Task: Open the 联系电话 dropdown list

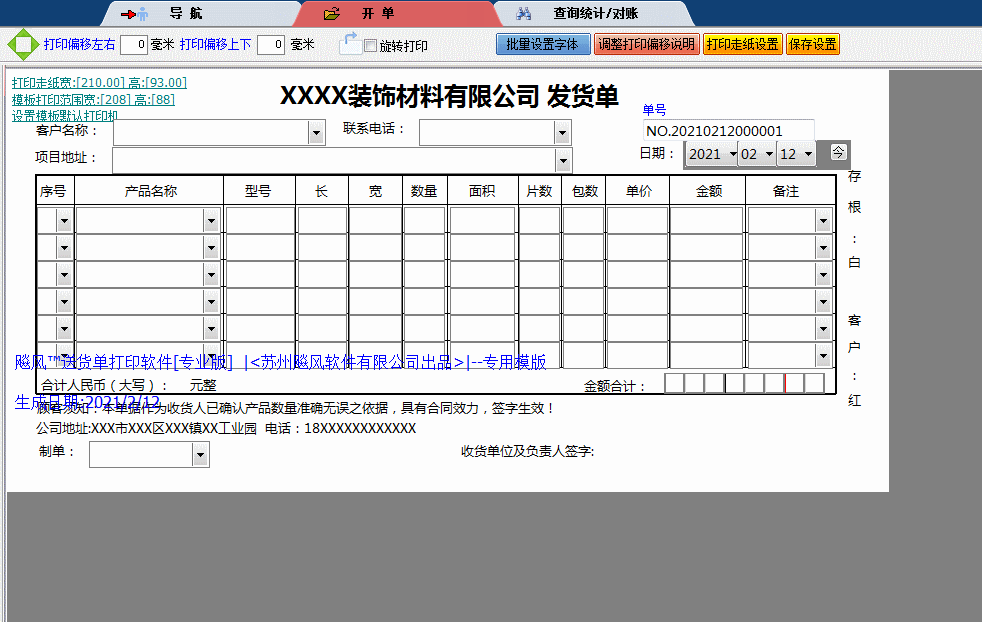Action: pyautogui.click(x=562, y=133)
